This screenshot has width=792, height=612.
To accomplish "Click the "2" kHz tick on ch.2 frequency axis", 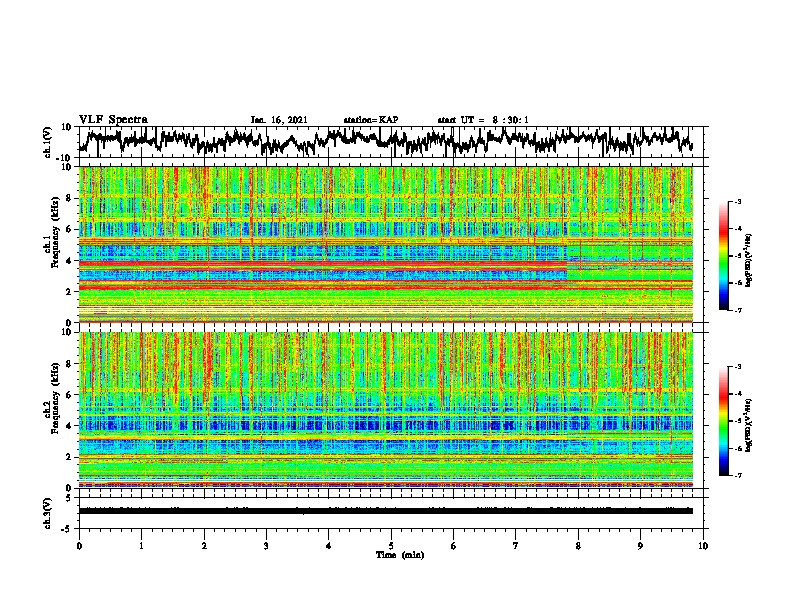I will coord(69,457).
